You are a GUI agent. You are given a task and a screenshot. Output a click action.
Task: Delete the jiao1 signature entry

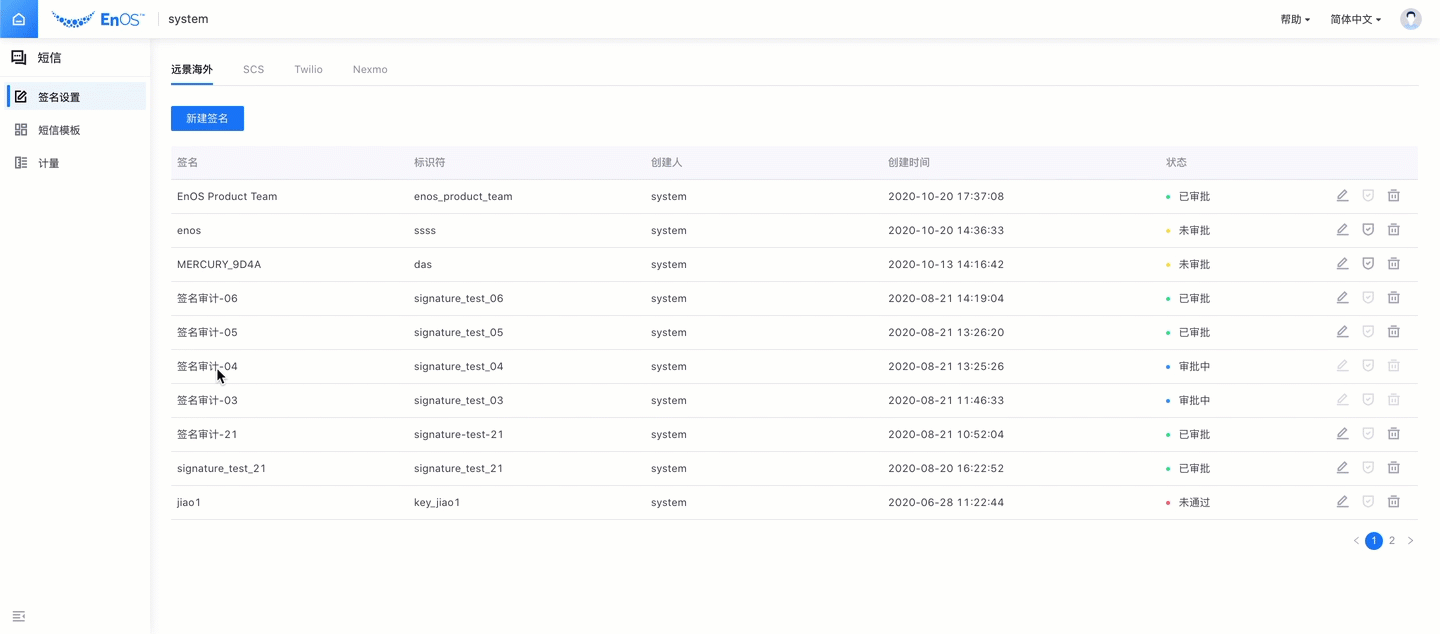pyautogui.click(x=1393, y=502)
